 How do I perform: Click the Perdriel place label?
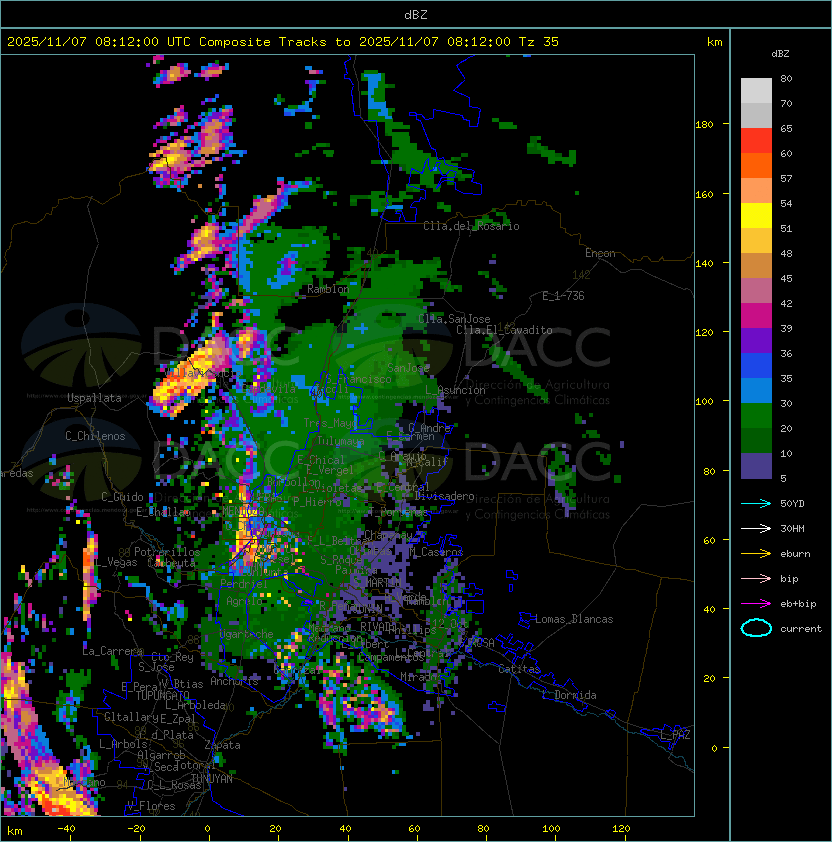244,584
